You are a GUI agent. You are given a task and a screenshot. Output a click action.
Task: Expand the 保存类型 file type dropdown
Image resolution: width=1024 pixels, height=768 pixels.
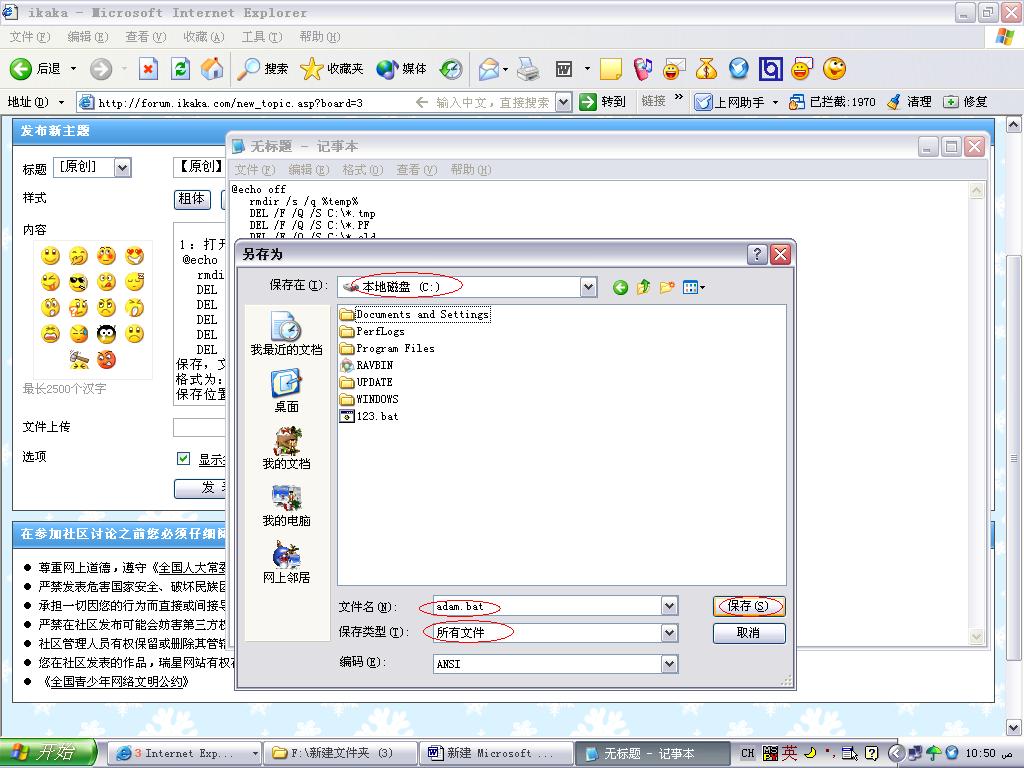[669, 633]
